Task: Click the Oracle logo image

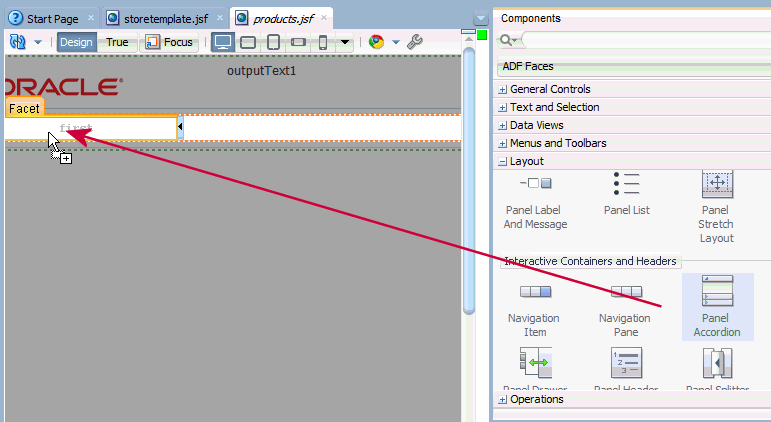Action: tap(63, 87)
